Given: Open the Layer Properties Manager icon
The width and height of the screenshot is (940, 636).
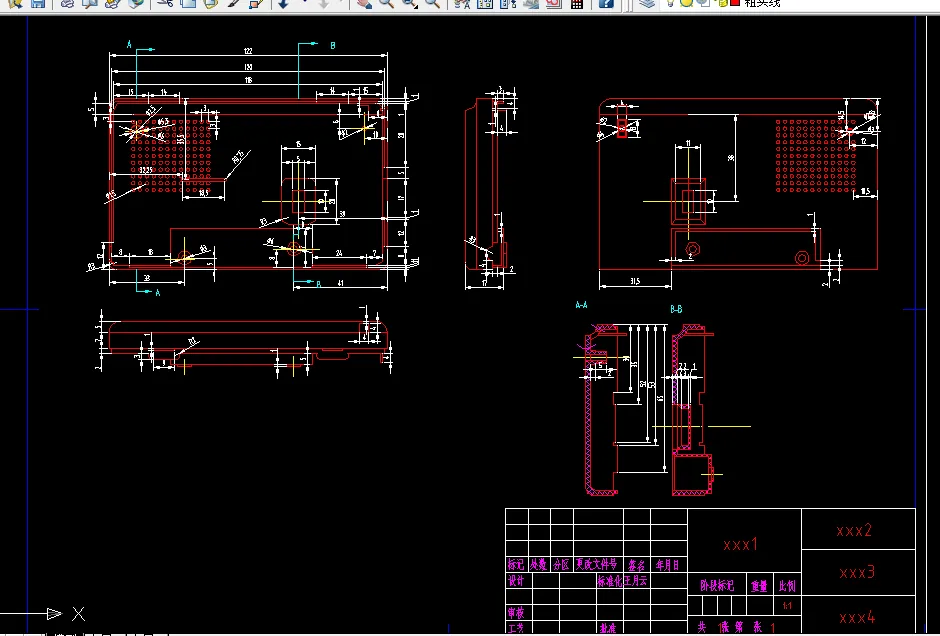Looking at the screenshot, I should pyautogui.click(x=646, y=4).
